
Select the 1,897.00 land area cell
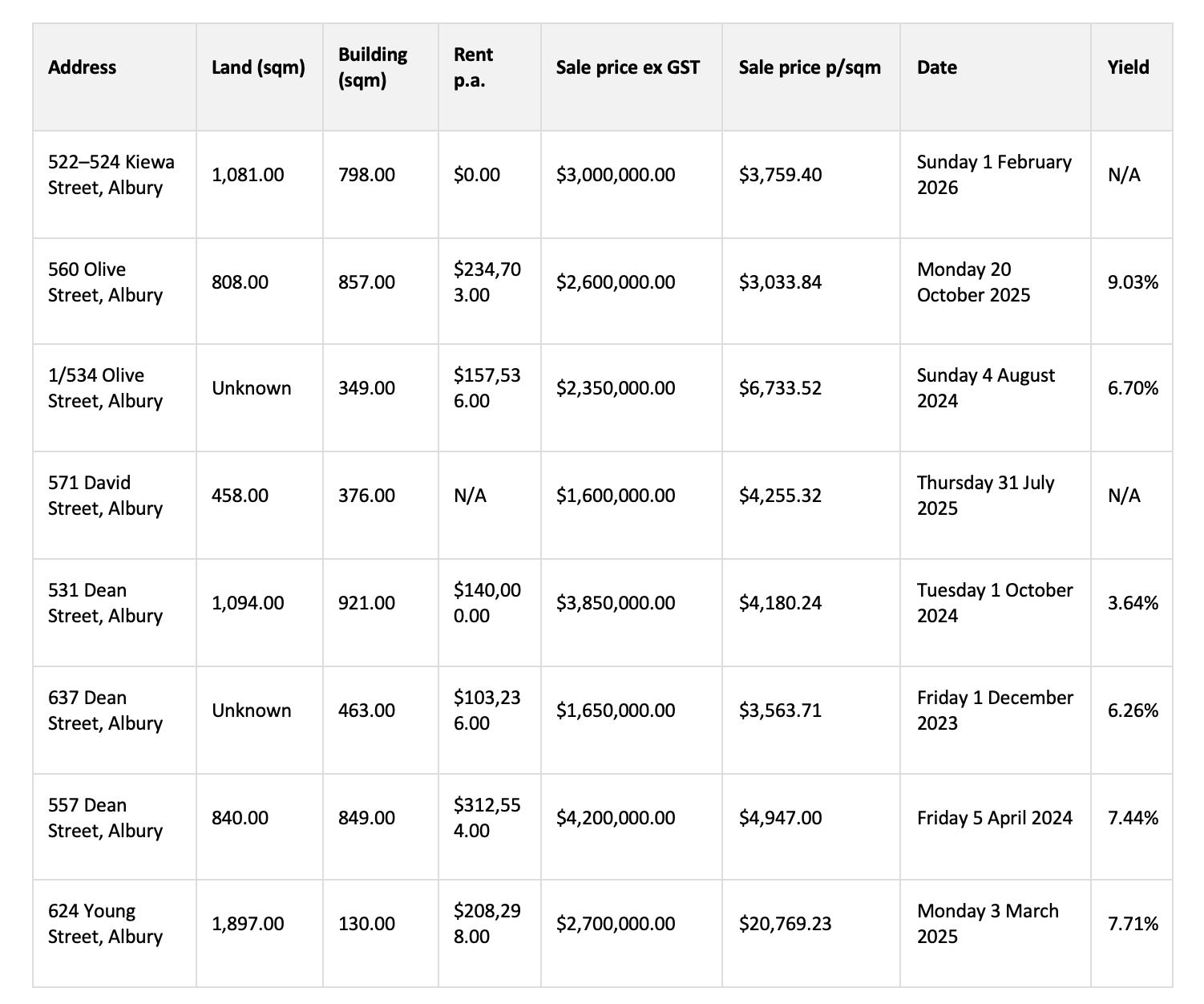(x=248, y=924)
